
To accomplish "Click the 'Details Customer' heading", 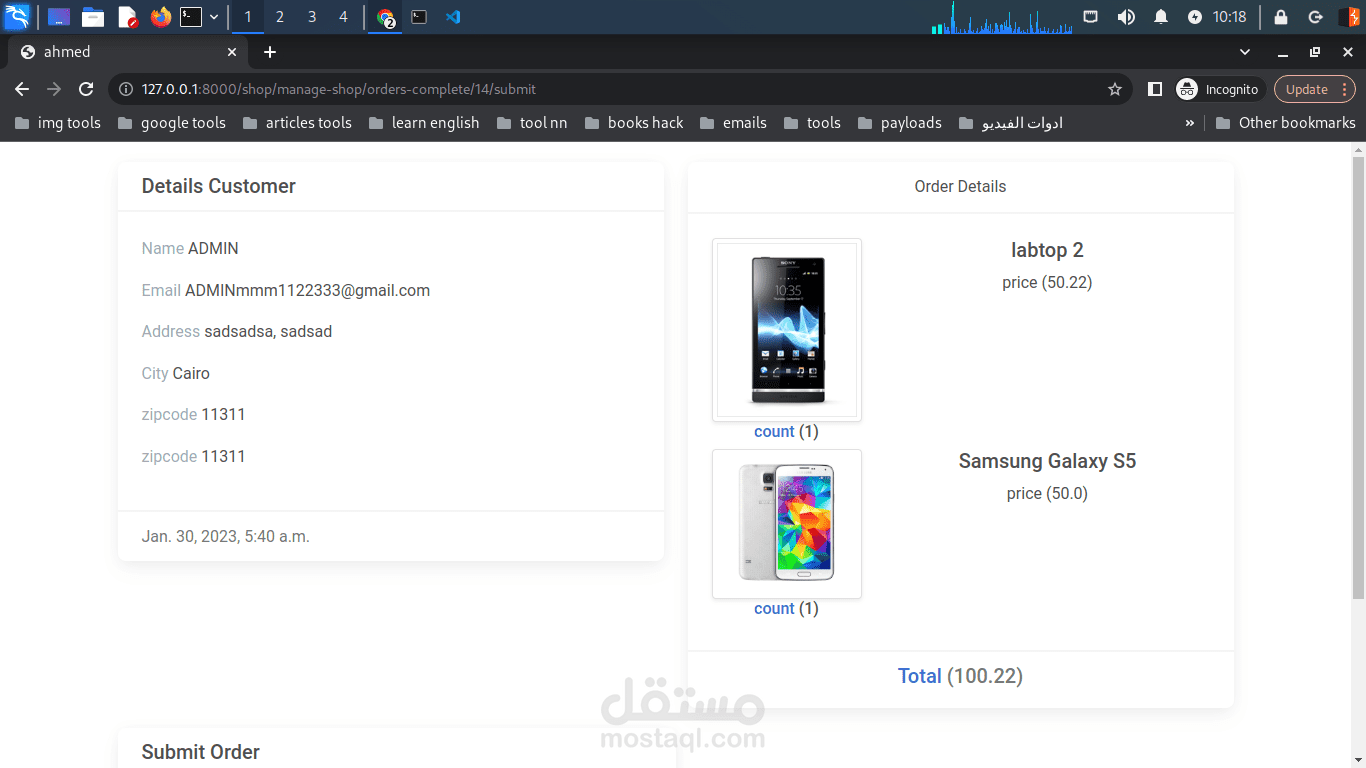I will 219,186.
